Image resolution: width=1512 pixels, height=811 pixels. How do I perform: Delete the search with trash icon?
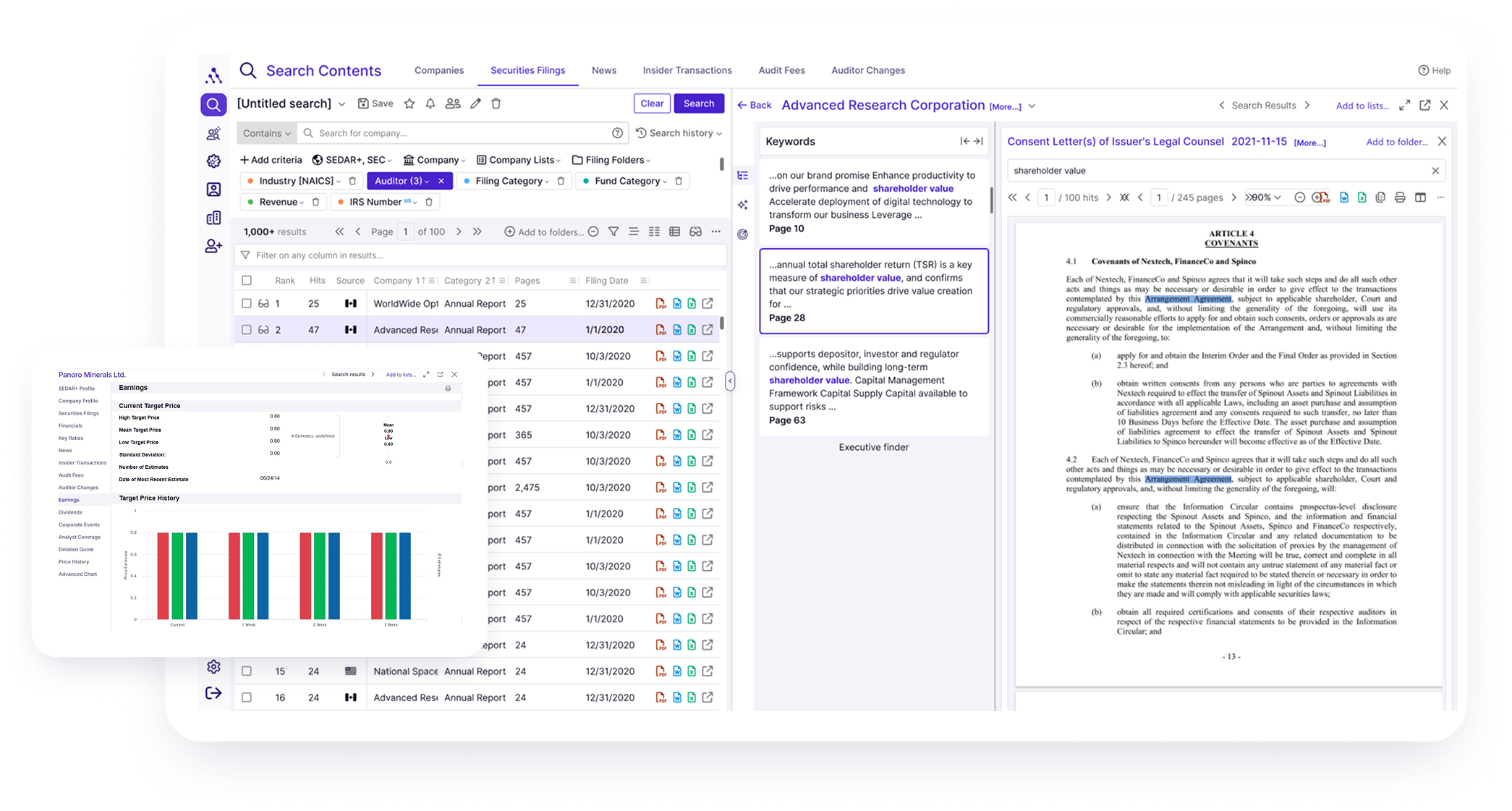(x=496, y=103)
